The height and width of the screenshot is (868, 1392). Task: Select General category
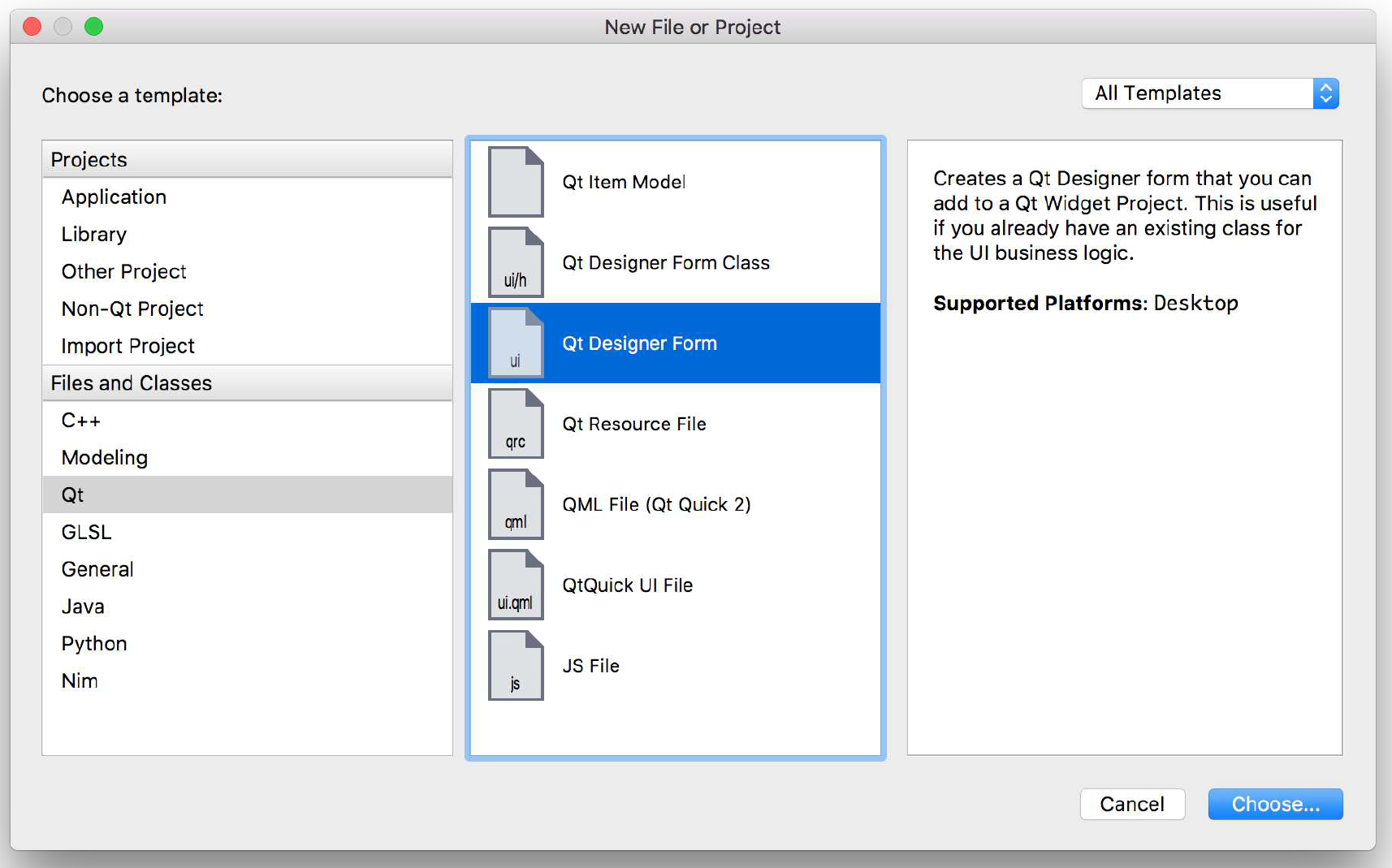pyautogui.click(x=247, y=569)
